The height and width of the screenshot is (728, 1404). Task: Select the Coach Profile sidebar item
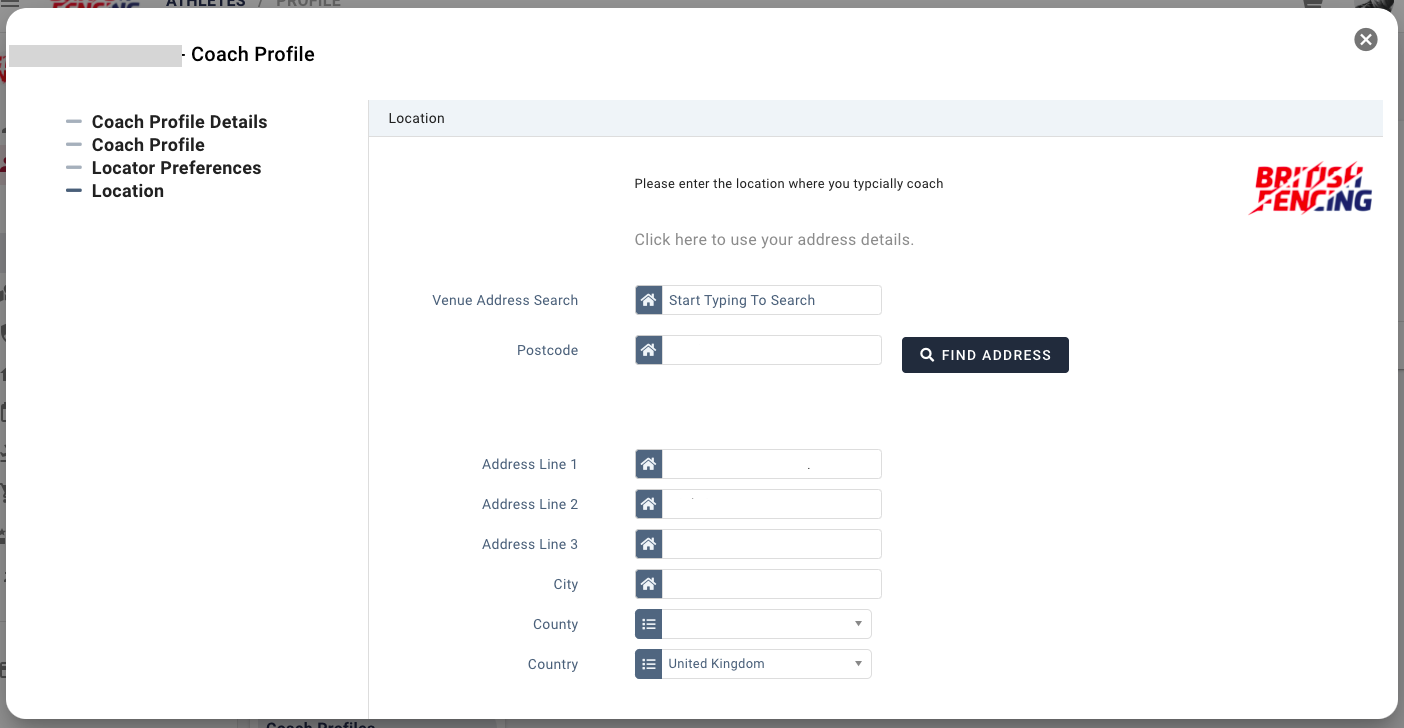148,145
